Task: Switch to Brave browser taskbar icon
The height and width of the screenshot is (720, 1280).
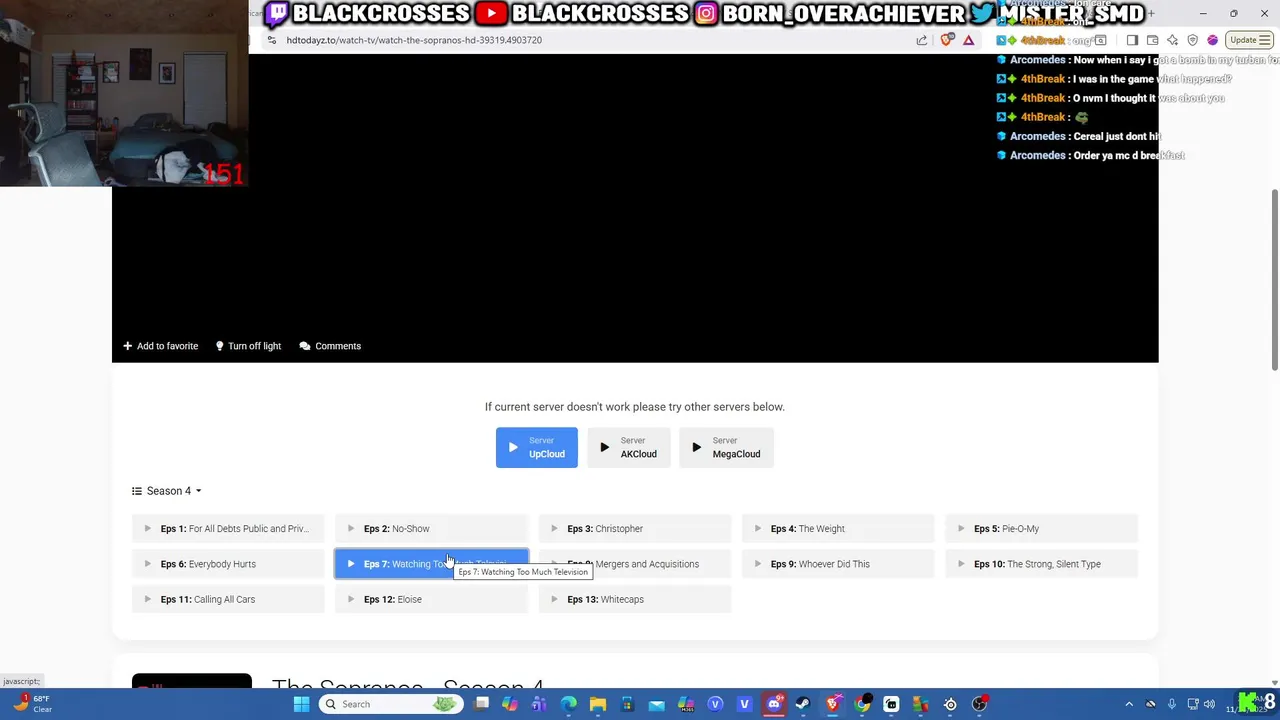Action: pos(832,704)
